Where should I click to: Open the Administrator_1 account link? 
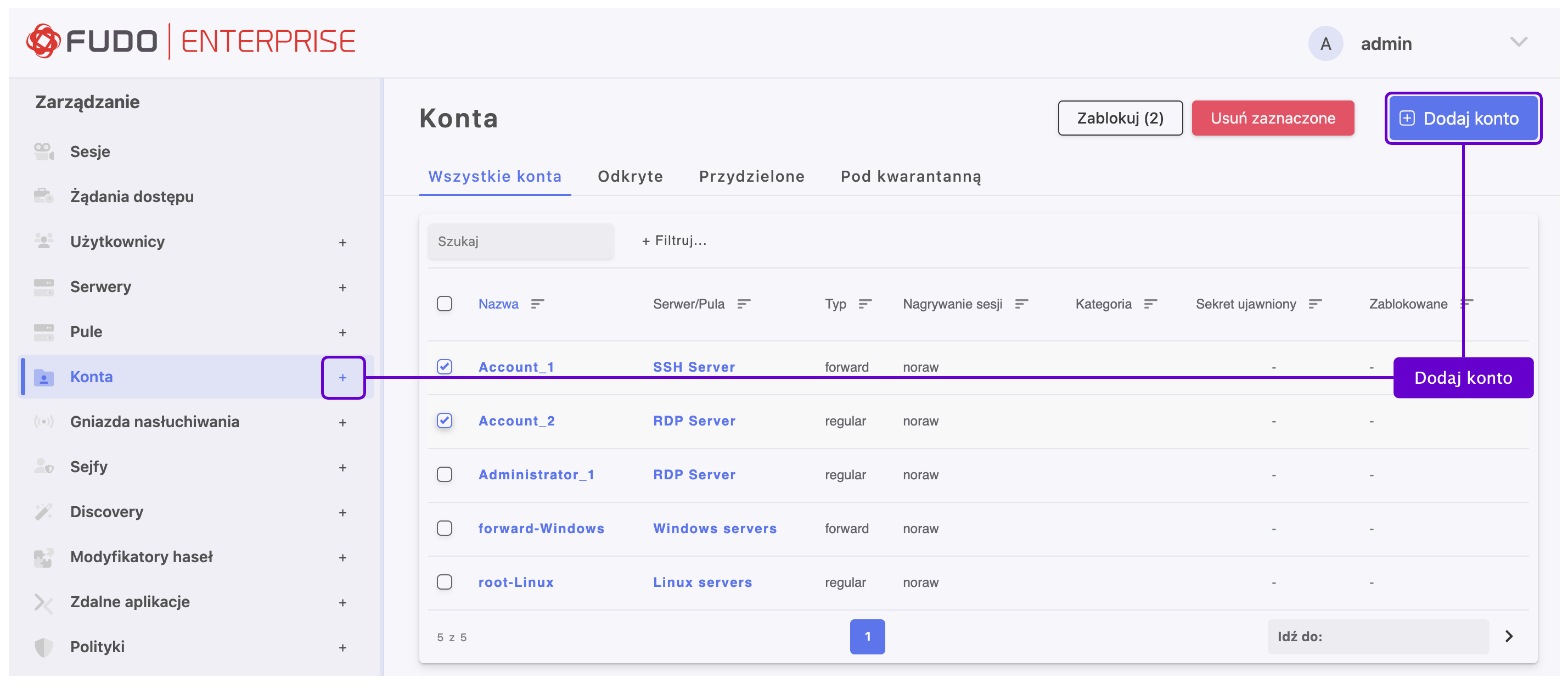click(536, 475)
